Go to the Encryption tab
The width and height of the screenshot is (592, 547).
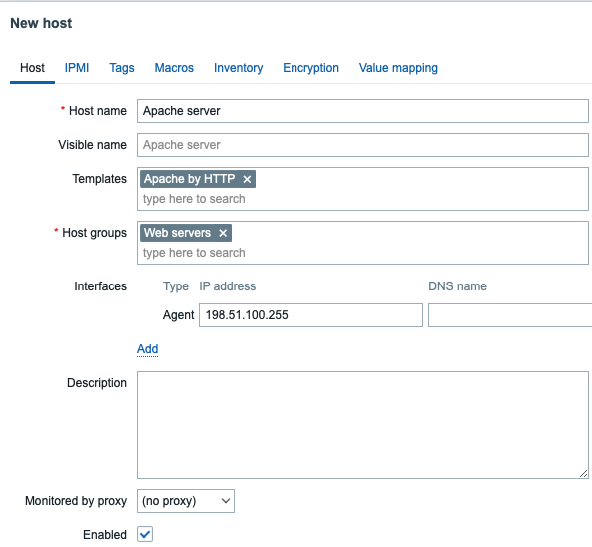click(x=311, y=68)
